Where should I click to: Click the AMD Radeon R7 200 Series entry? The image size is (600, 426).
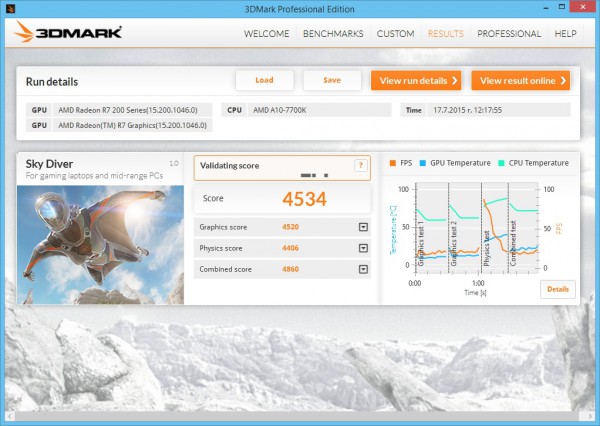pyautogui.click(x=132, y=110)
